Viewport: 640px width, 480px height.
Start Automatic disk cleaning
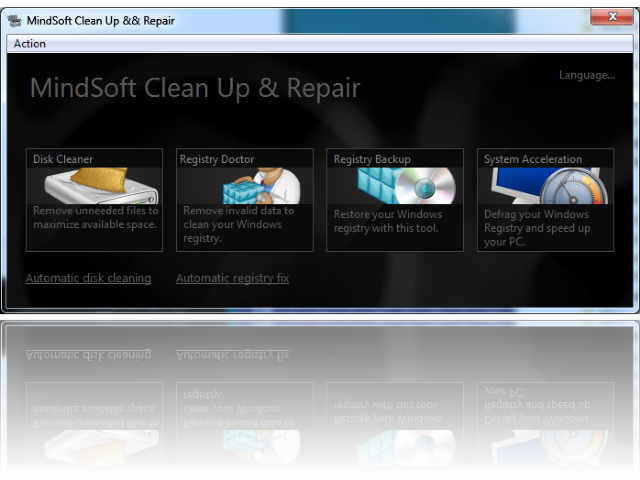tap(89, 278)
